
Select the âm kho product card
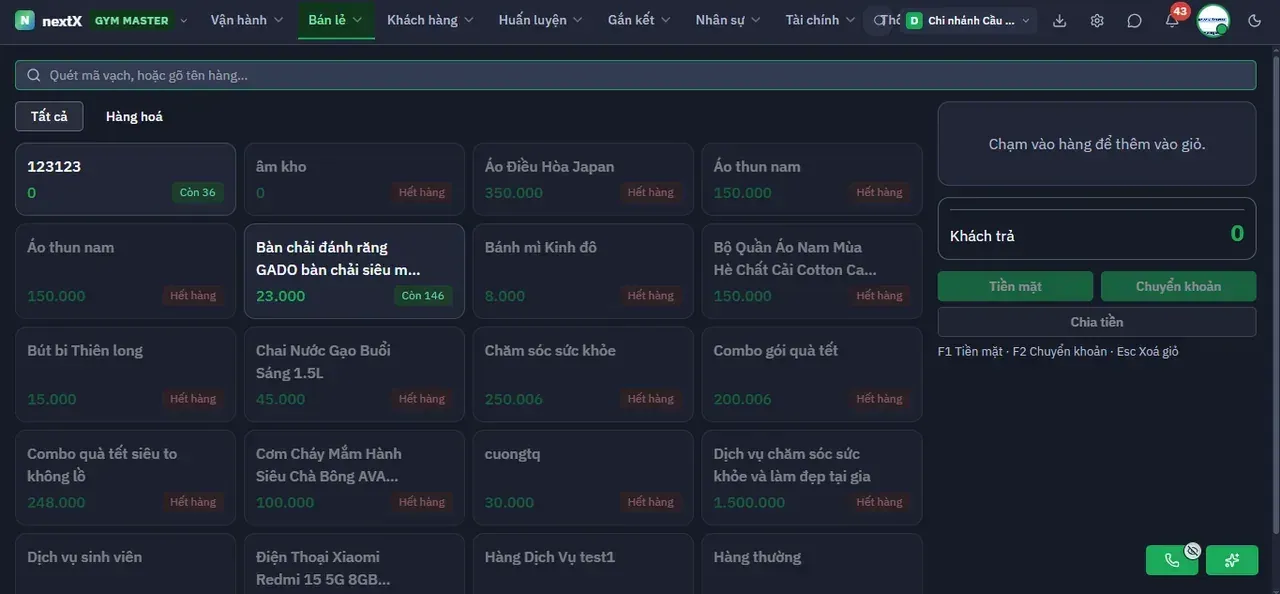[354, 179]
